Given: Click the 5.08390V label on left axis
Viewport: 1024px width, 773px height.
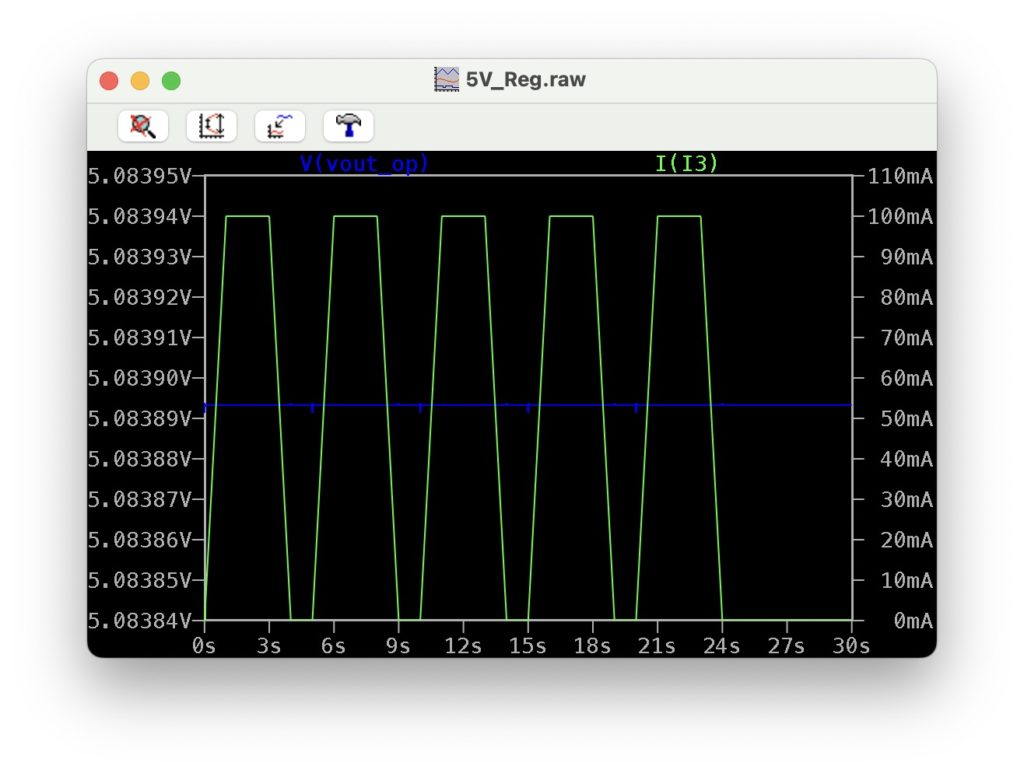Looking at the screenshot, I should coord(140,378).
